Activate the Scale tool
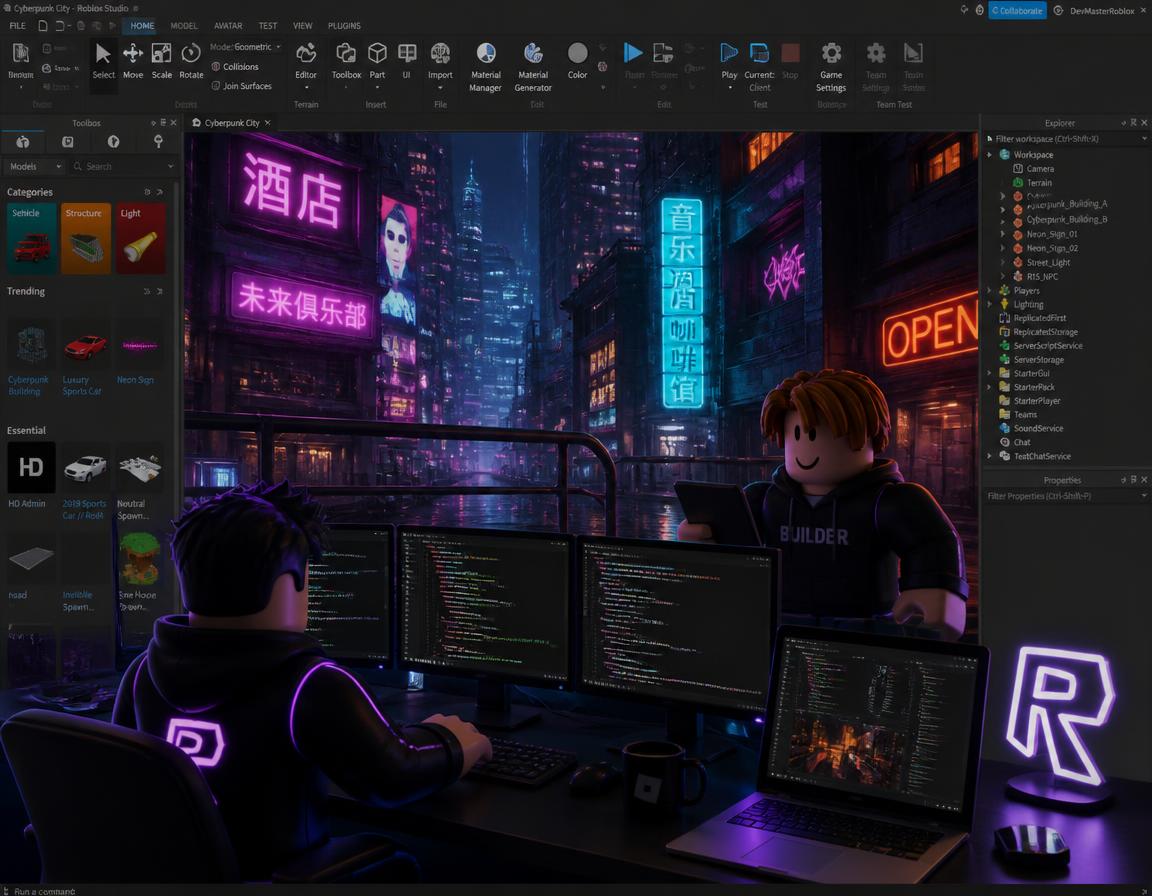The width and height of the screenshot is (1152, 896). click(x=162, y=61)
